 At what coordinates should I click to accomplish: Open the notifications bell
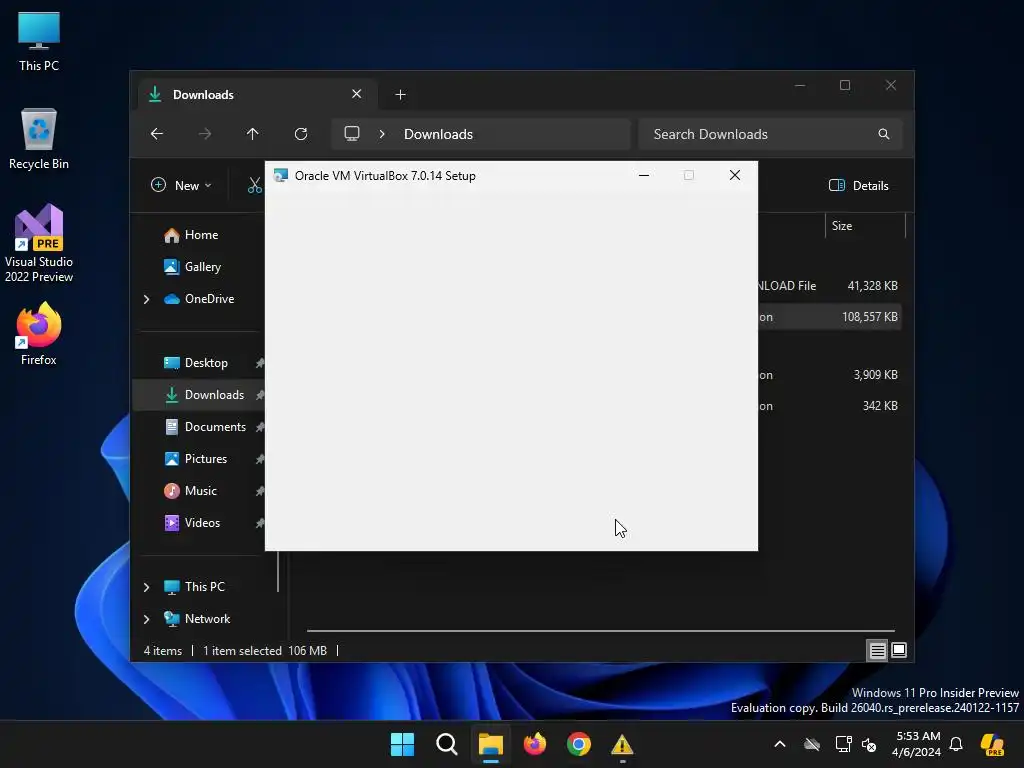click(956, 744)
